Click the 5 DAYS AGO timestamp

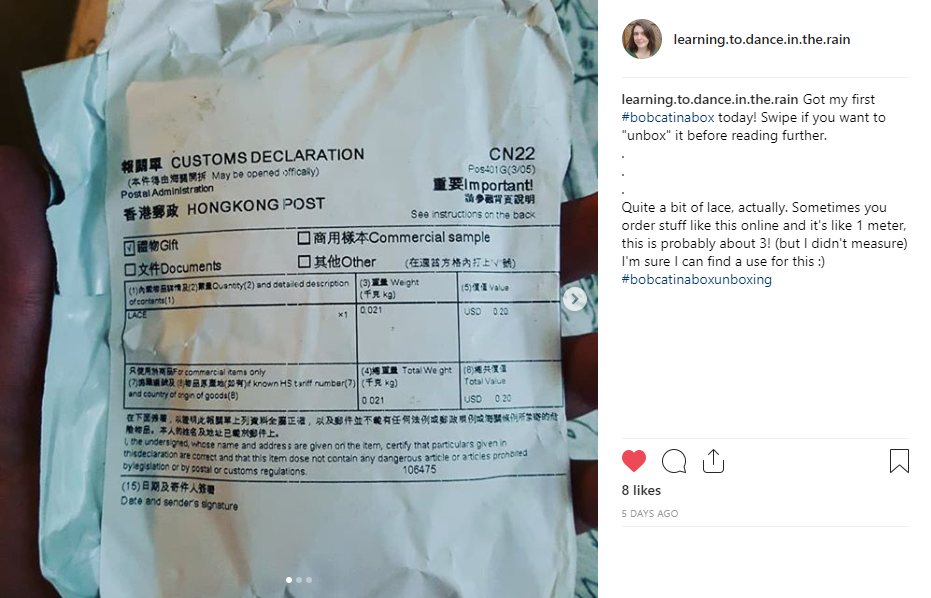650,513
